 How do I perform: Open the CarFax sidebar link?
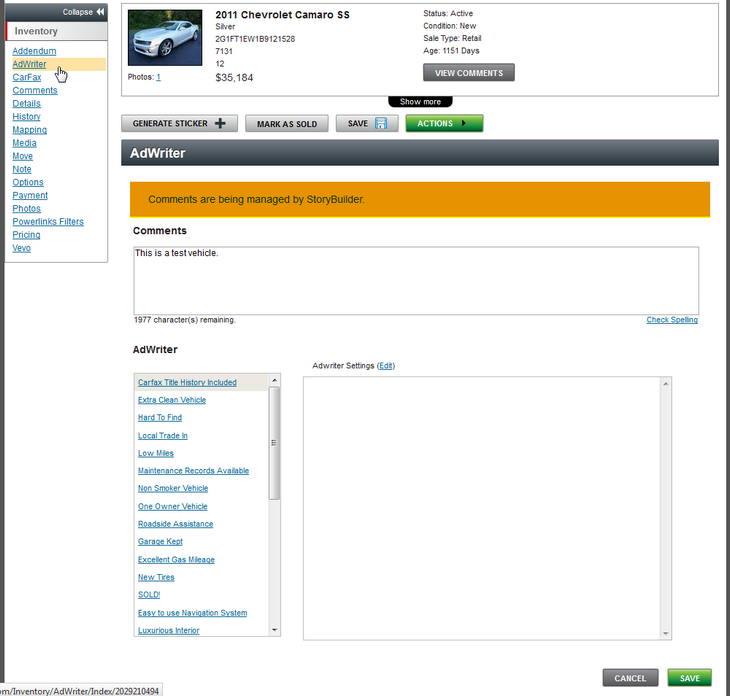27,77
